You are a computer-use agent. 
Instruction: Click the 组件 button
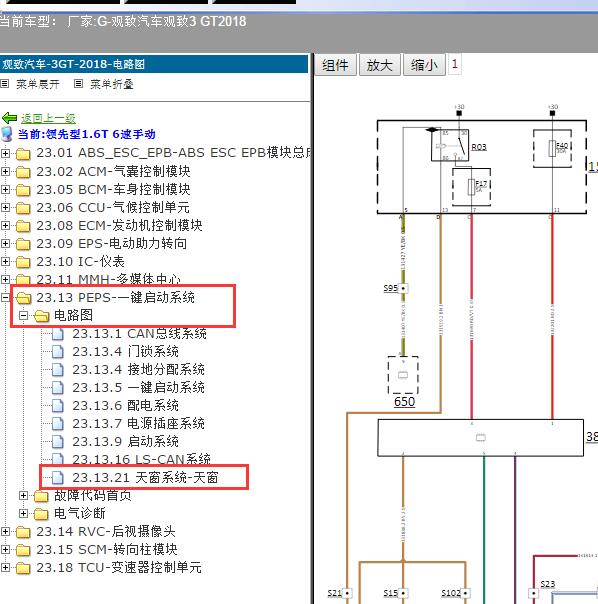(x=335, y=65)
